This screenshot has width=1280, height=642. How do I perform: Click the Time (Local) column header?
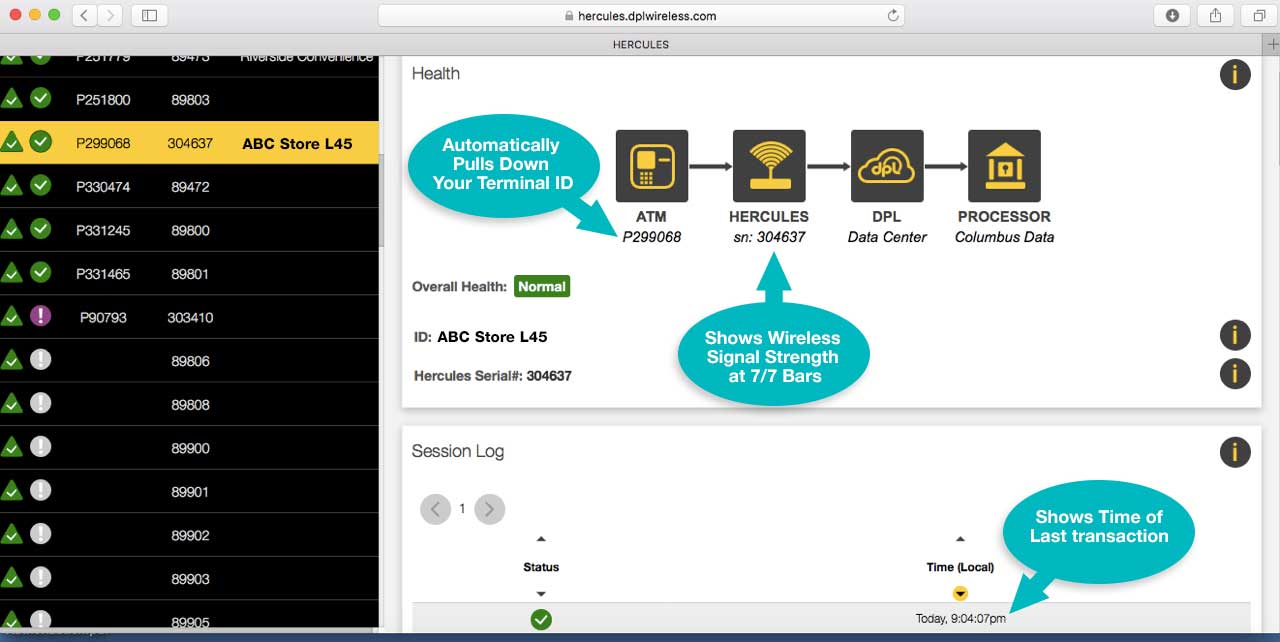960,567
